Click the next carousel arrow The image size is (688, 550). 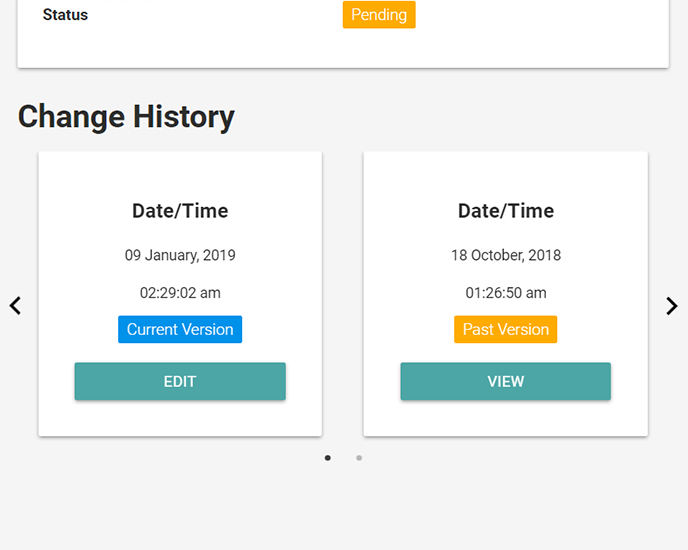pos(672,306)
